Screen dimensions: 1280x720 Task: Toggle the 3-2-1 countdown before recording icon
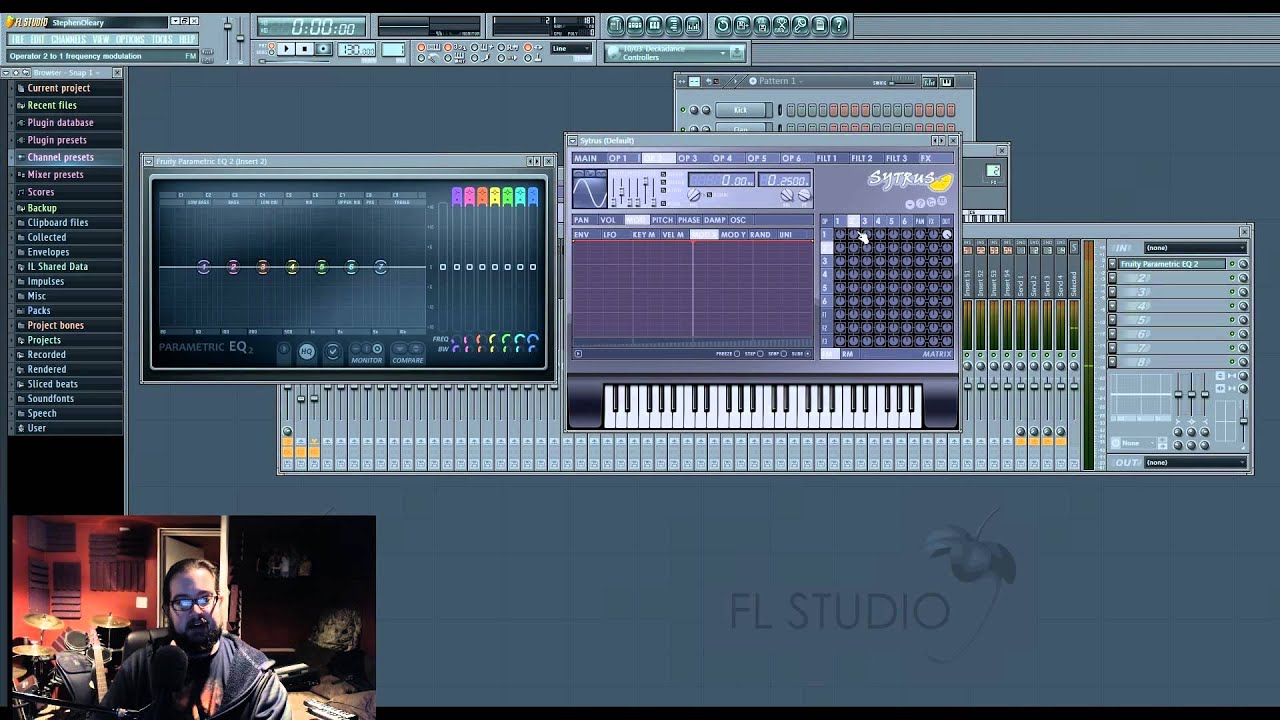pos(455,47)
